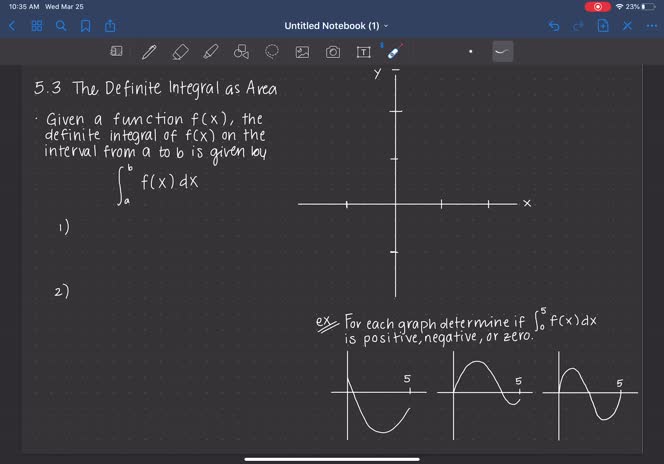Toggle bookmark for this page
Viewport: 664px width, 464px height.
tap(85, 25)
